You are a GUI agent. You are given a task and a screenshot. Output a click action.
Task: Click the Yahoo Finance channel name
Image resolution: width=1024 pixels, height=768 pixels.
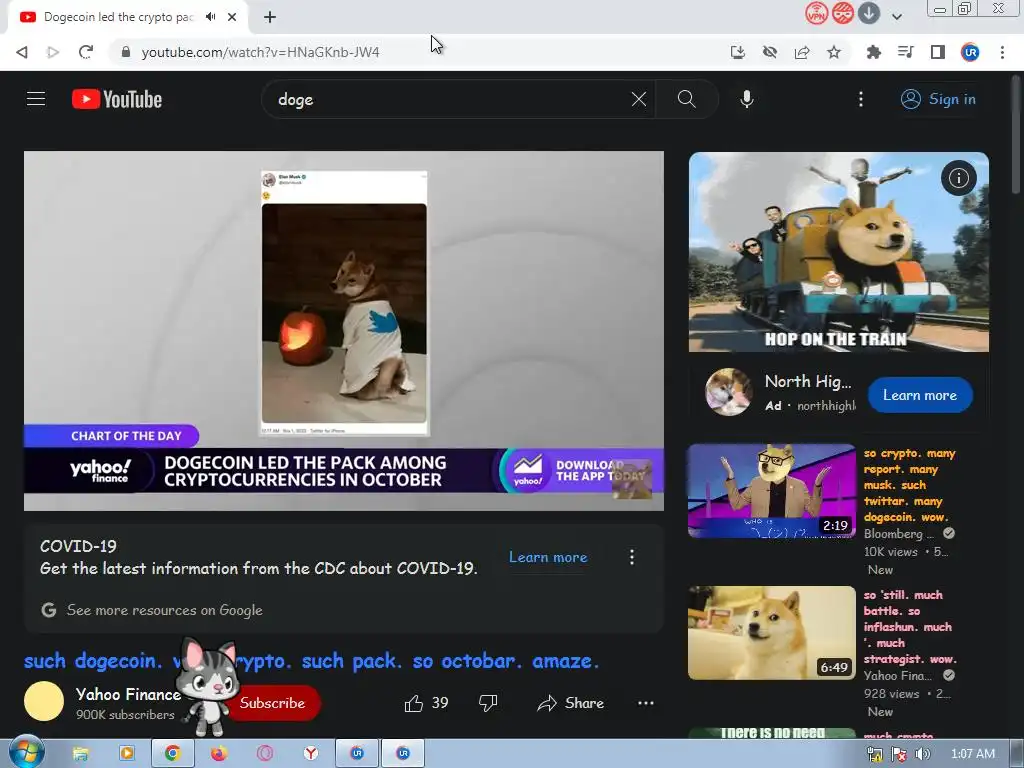[128, 694]
